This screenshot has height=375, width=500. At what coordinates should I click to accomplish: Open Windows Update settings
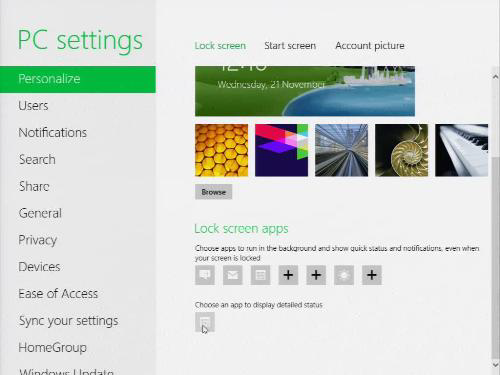[66, 371]
